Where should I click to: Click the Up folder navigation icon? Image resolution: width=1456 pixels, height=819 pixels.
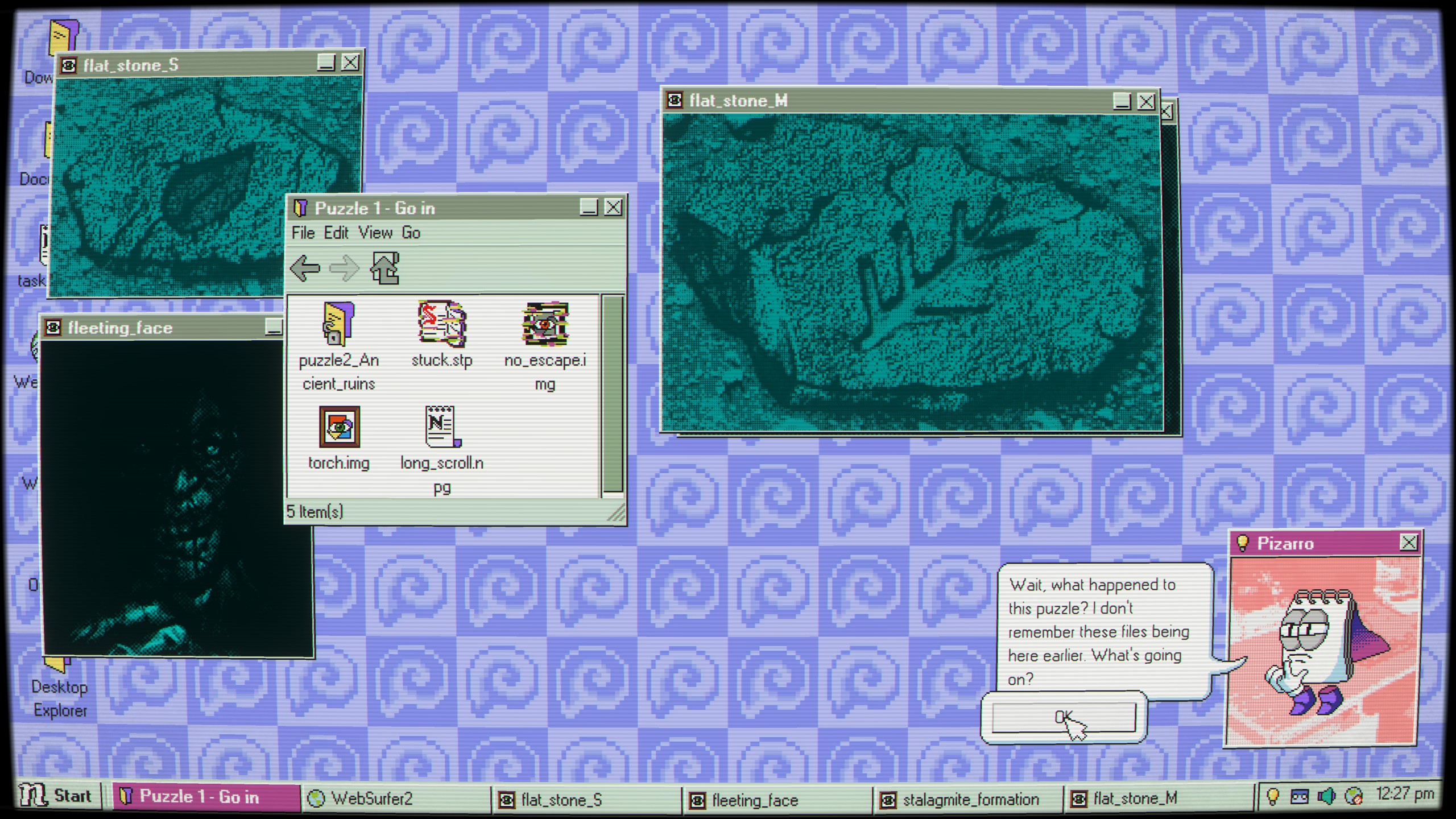tap(384, 267)
